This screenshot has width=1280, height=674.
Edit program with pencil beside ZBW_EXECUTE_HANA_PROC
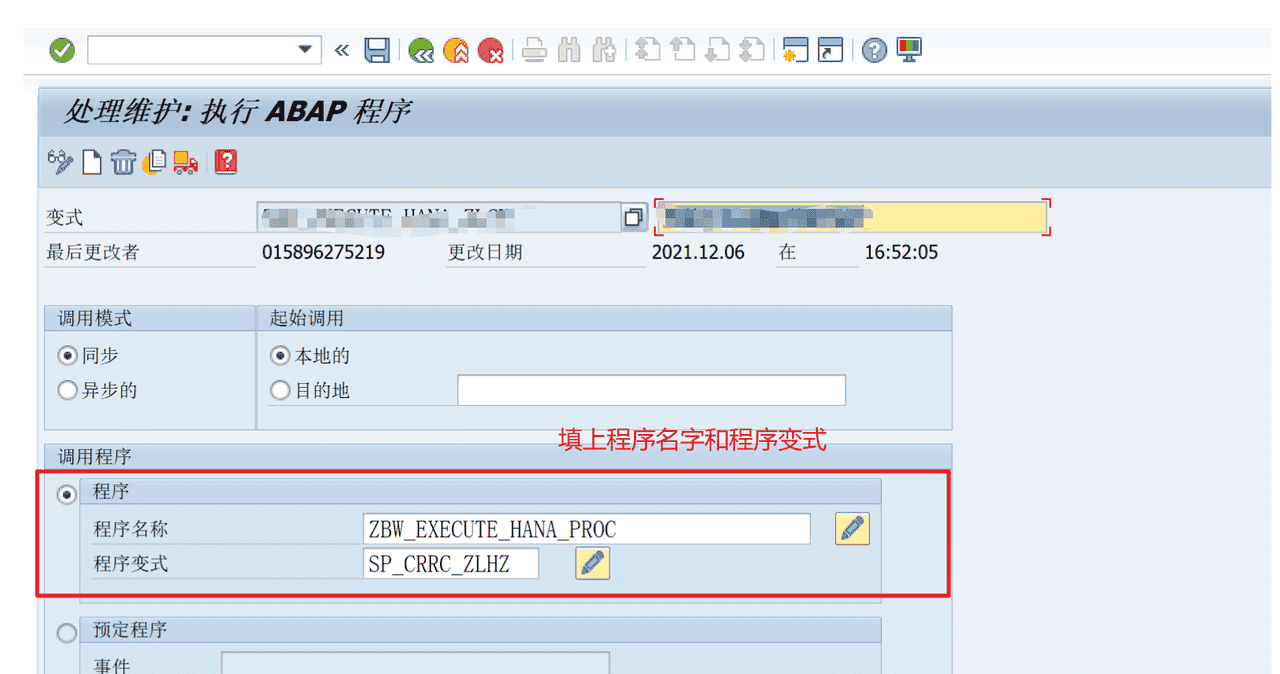pyautogui.click(x=852, y=529)
